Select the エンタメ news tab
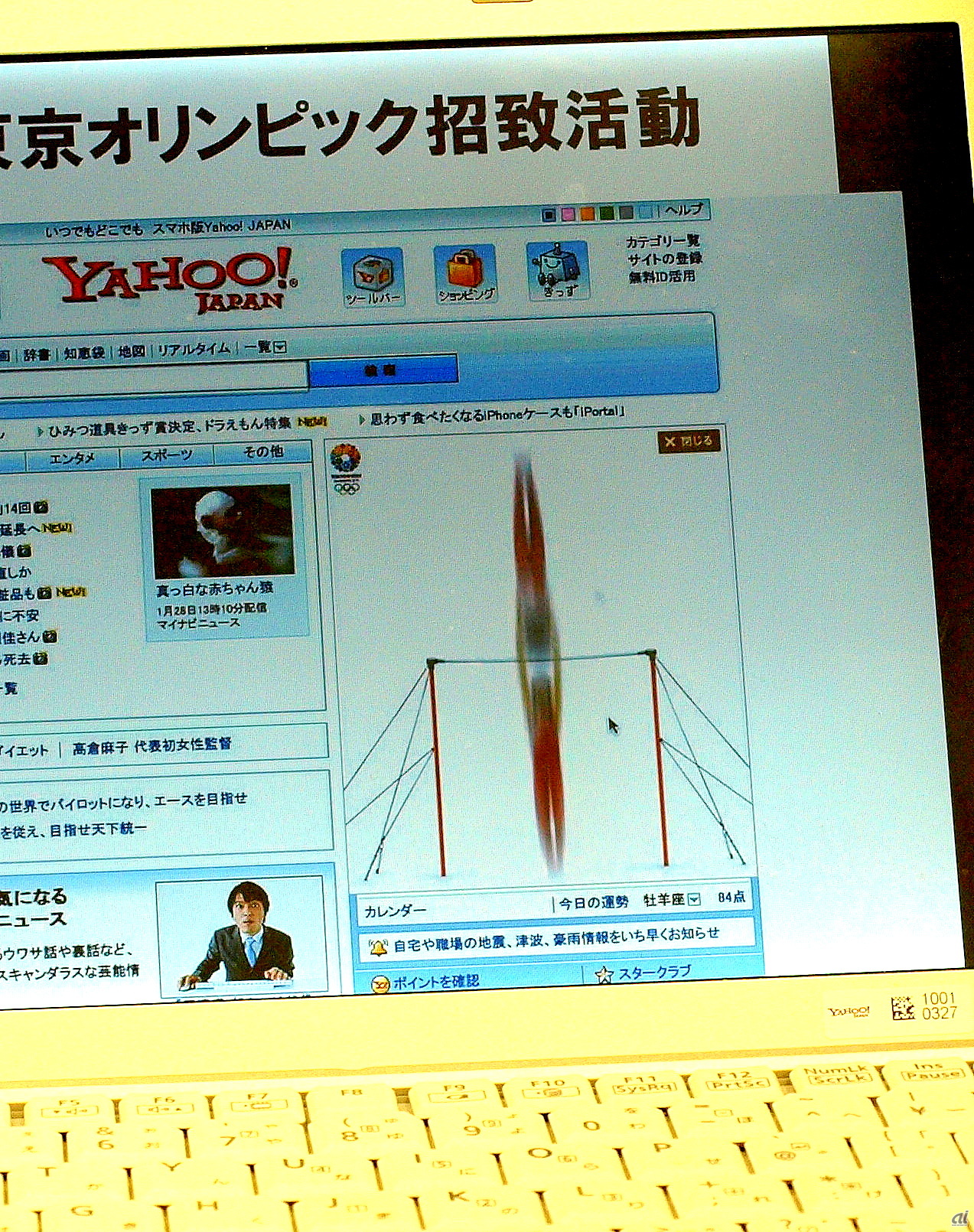The height and width of the screenshot is (1232, 974). tap(73, 458)
